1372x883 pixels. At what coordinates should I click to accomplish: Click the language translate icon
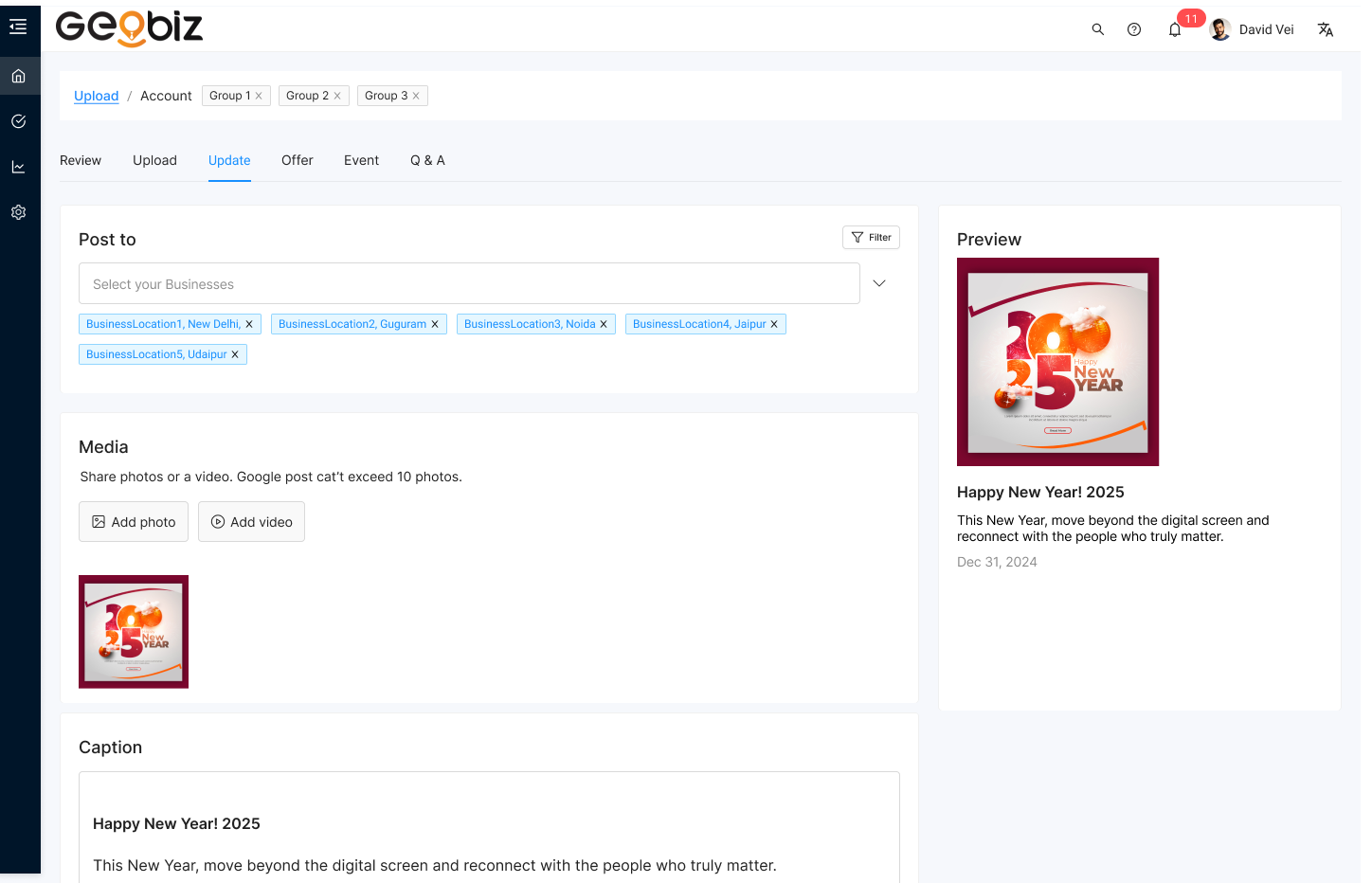[x=1325, y=29]
